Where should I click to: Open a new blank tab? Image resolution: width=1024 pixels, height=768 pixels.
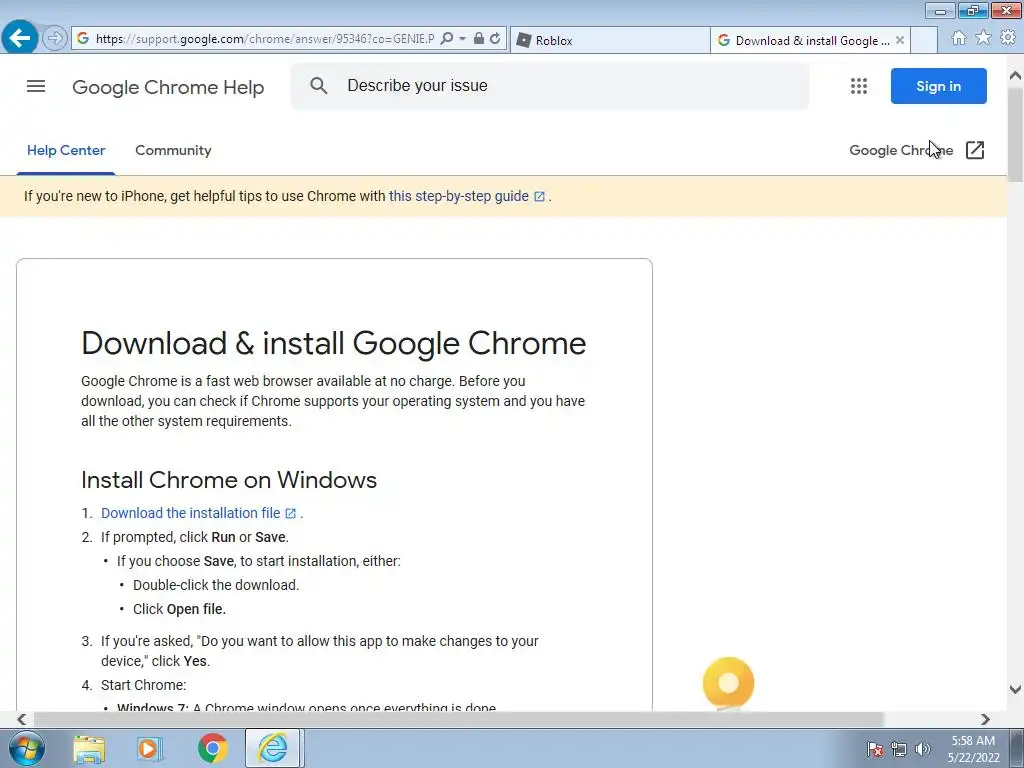pyautogui.click(x=924, y=40)
